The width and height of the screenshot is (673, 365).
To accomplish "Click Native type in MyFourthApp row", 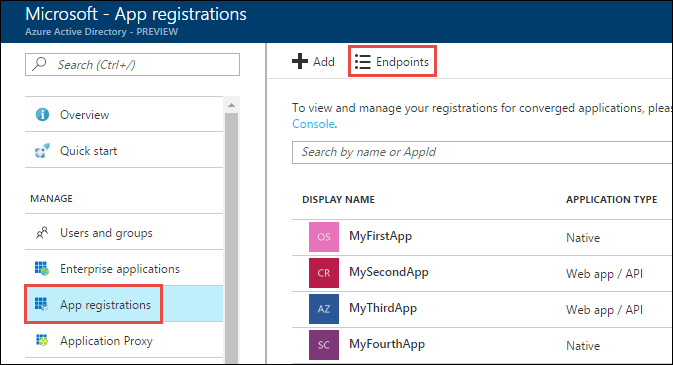I will pyautogui.click(x=583, y=346).
